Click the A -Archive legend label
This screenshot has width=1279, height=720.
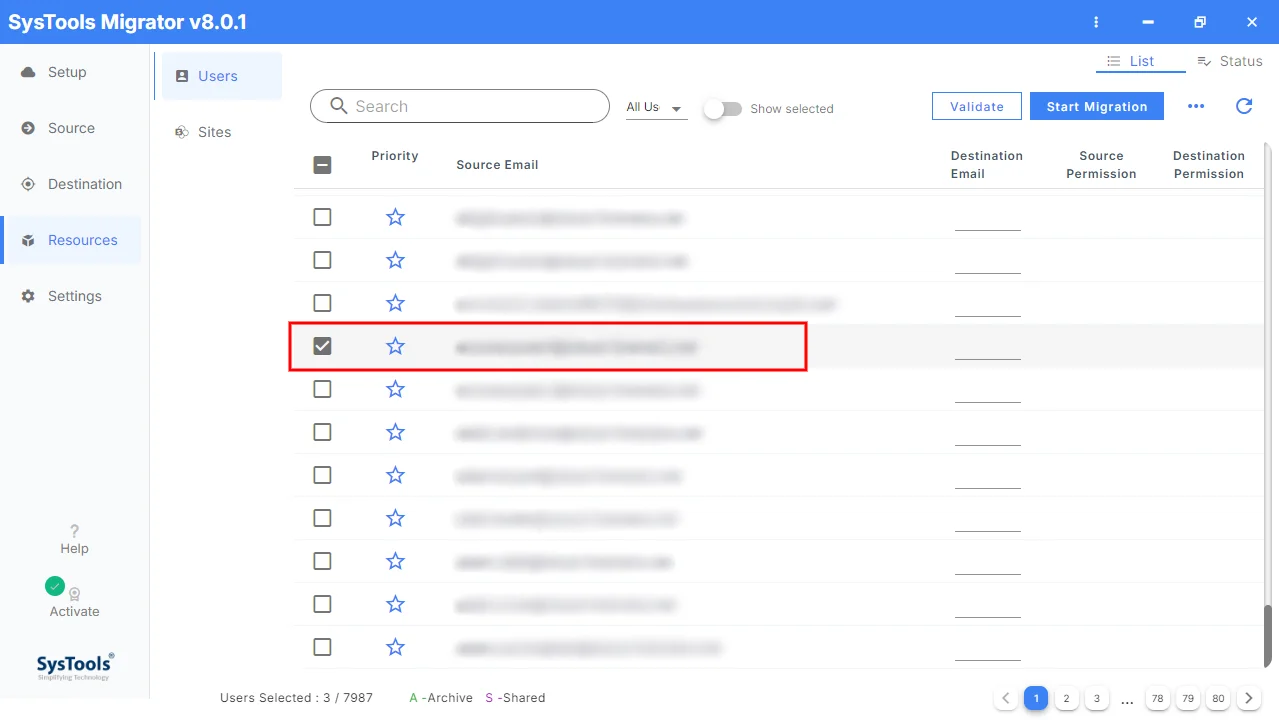(x=441, y=698)
